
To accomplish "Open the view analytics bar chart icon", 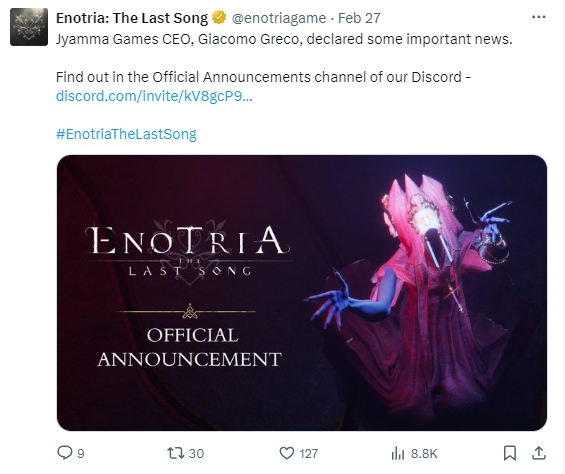I will (398, 453).
